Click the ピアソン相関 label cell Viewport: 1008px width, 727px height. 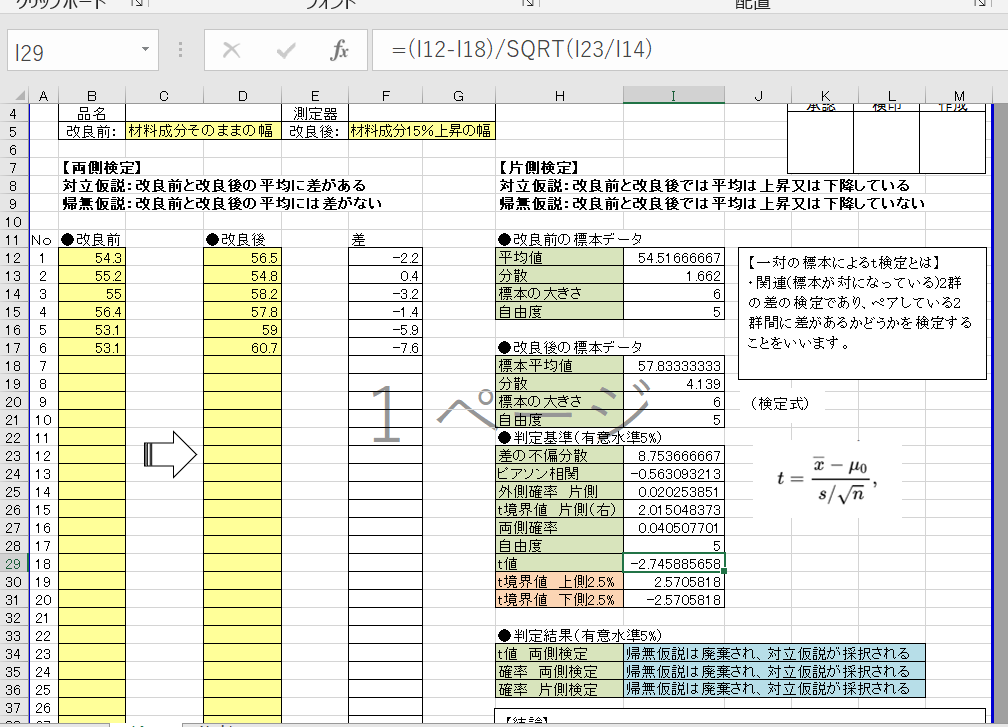point(559,474)
